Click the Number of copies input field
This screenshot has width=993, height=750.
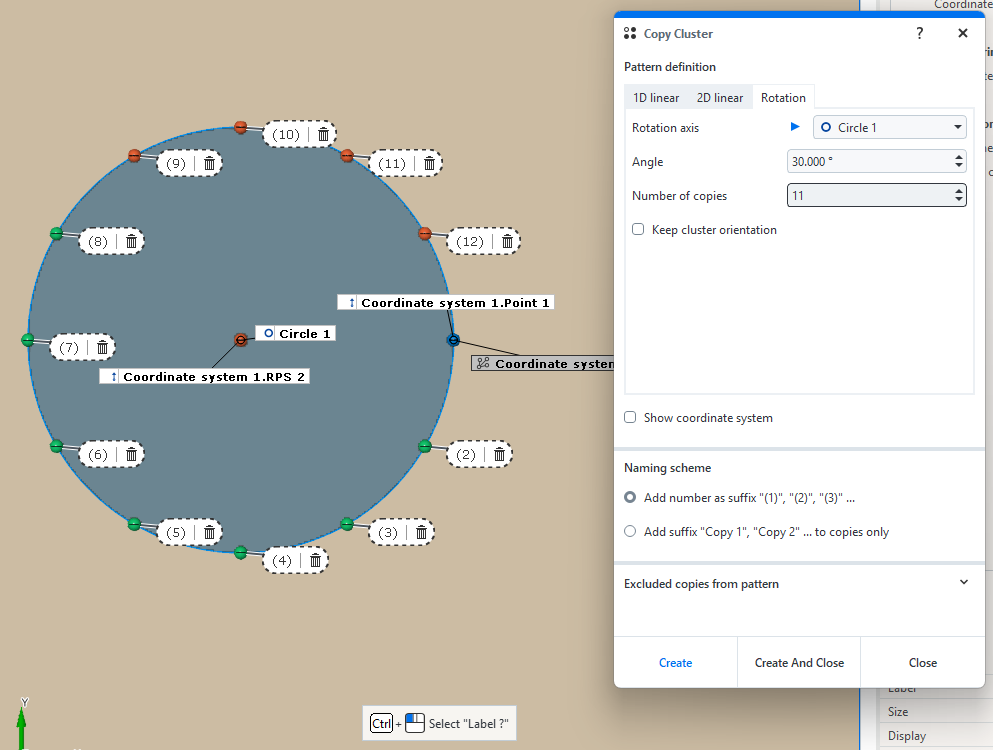[868, 195]
